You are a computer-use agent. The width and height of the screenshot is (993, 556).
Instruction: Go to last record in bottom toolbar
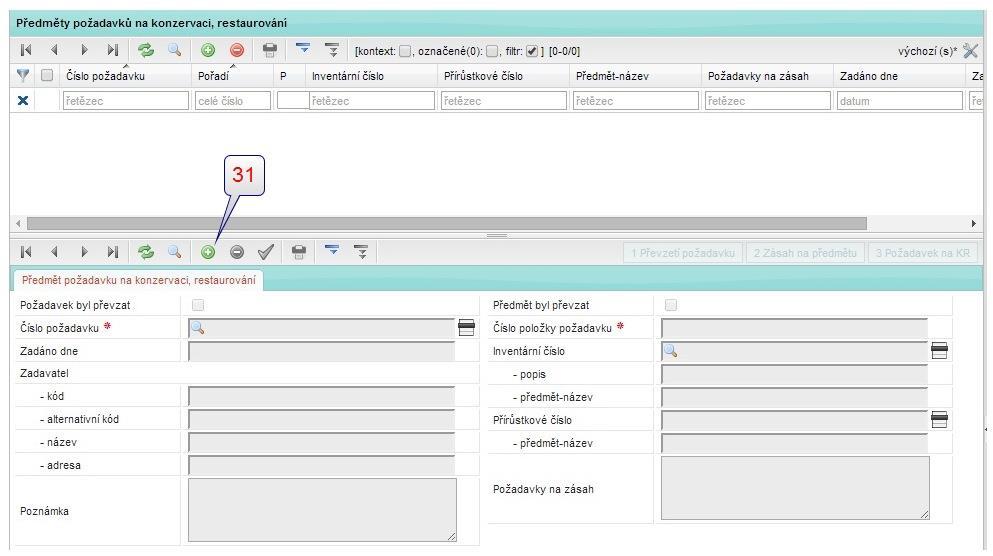pos(113,252)
